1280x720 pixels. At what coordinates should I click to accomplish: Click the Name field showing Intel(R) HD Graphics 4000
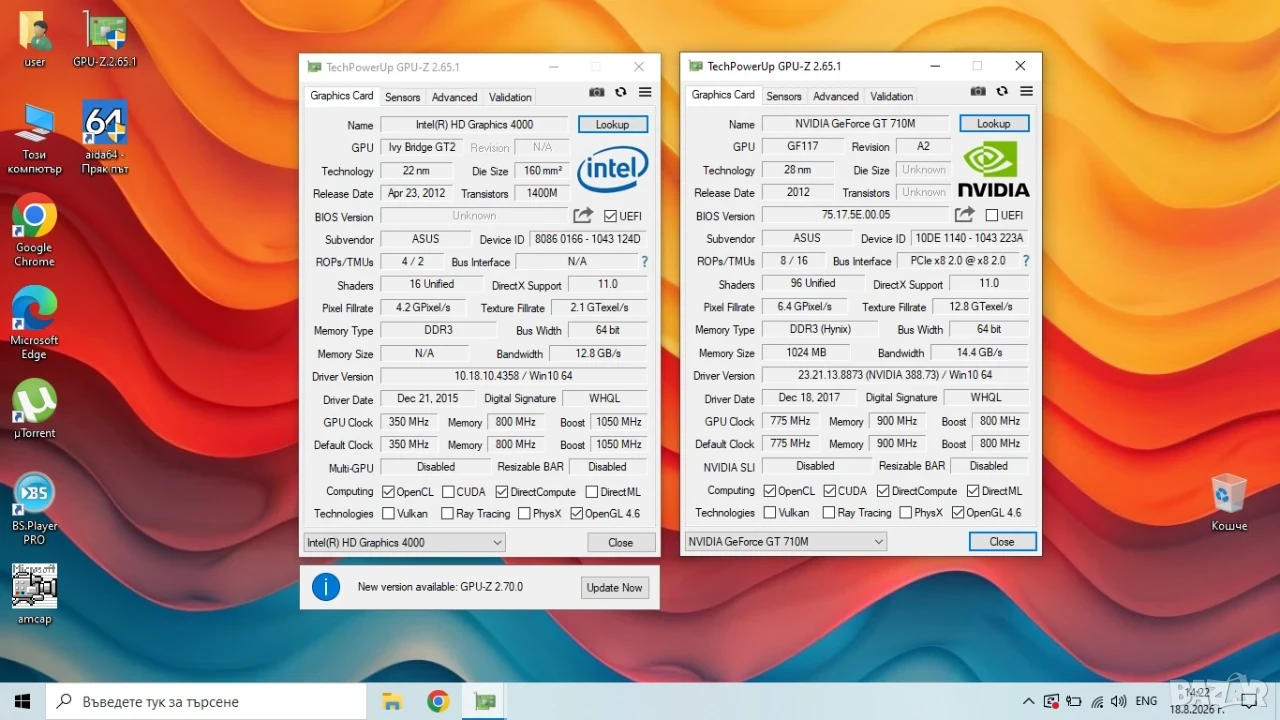coord(473,125)
